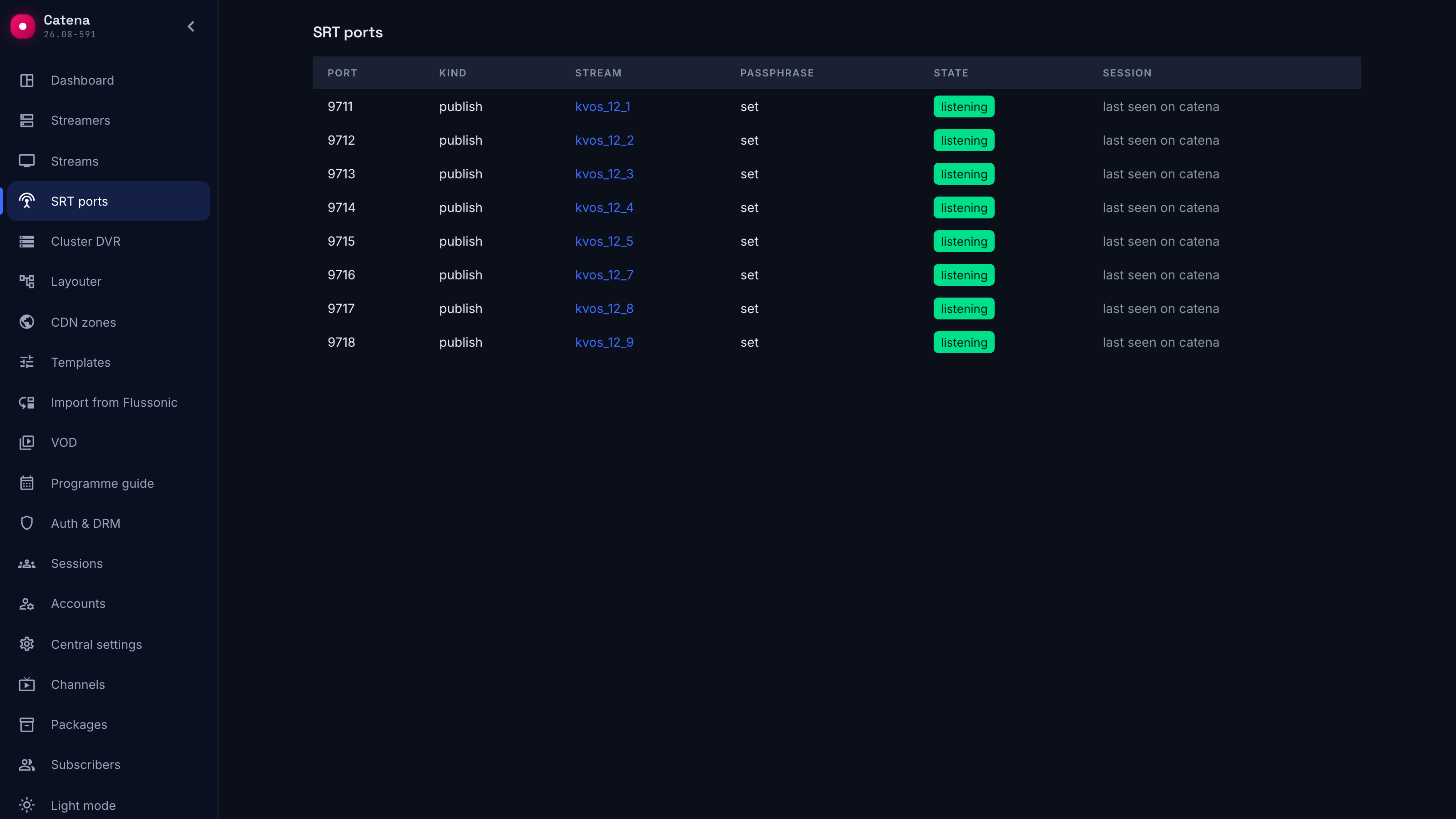Viewport: 1456px width, 819px height.
Task: Open the kvos_12_7 stream link
Action: coord(604,275)
